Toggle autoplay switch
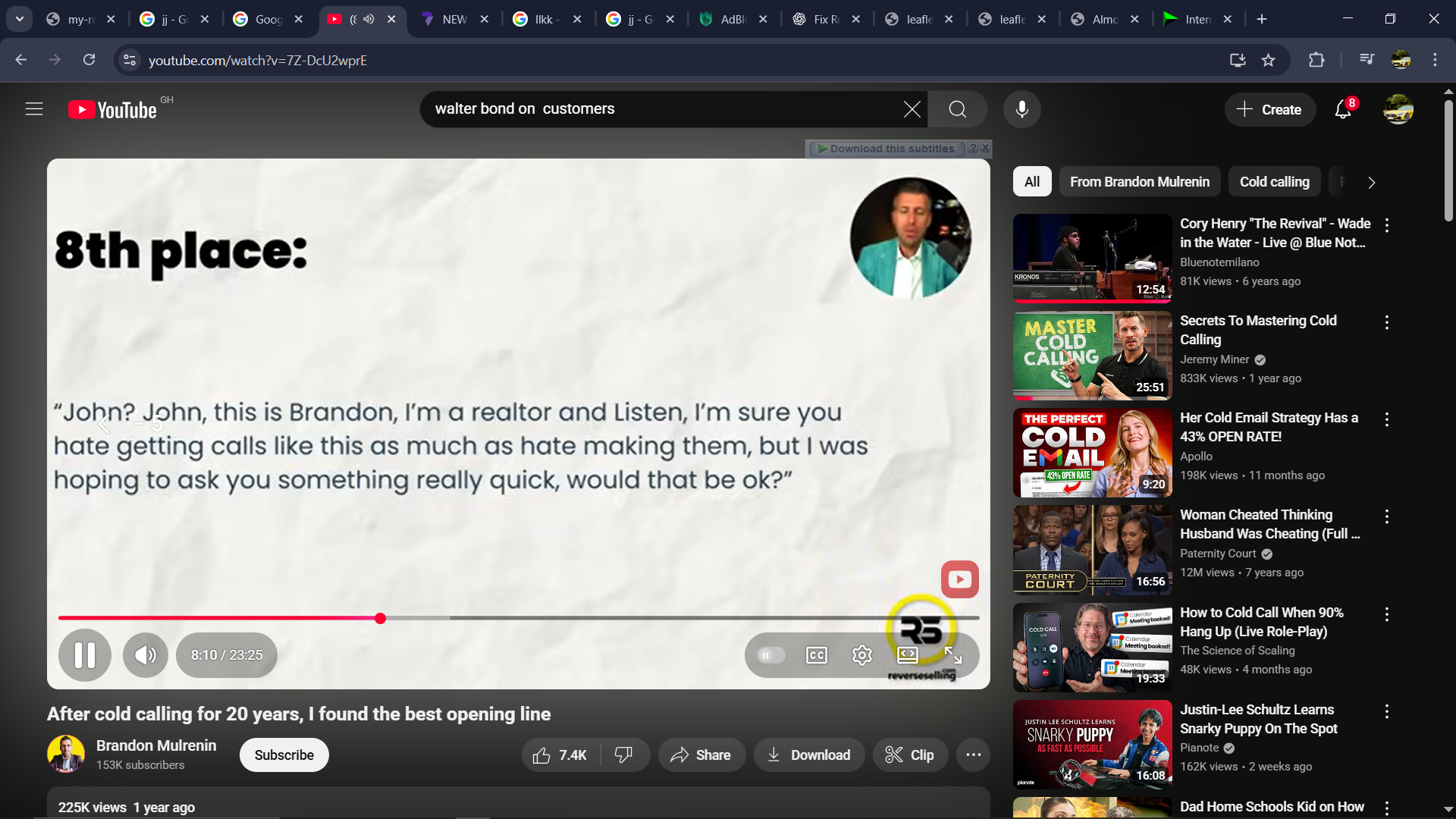Viewport: 1456px width, 819px height. point(770,655)
